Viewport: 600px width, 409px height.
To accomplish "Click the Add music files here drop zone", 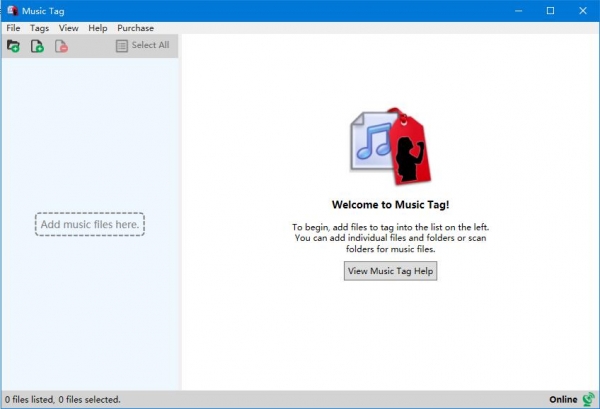I will click(90, 224).
